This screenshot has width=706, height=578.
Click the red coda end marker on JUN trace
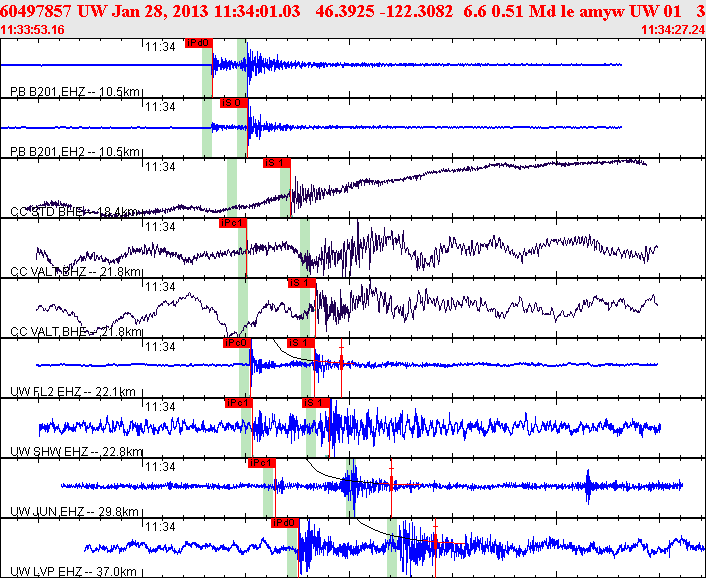tap(391, 485)
